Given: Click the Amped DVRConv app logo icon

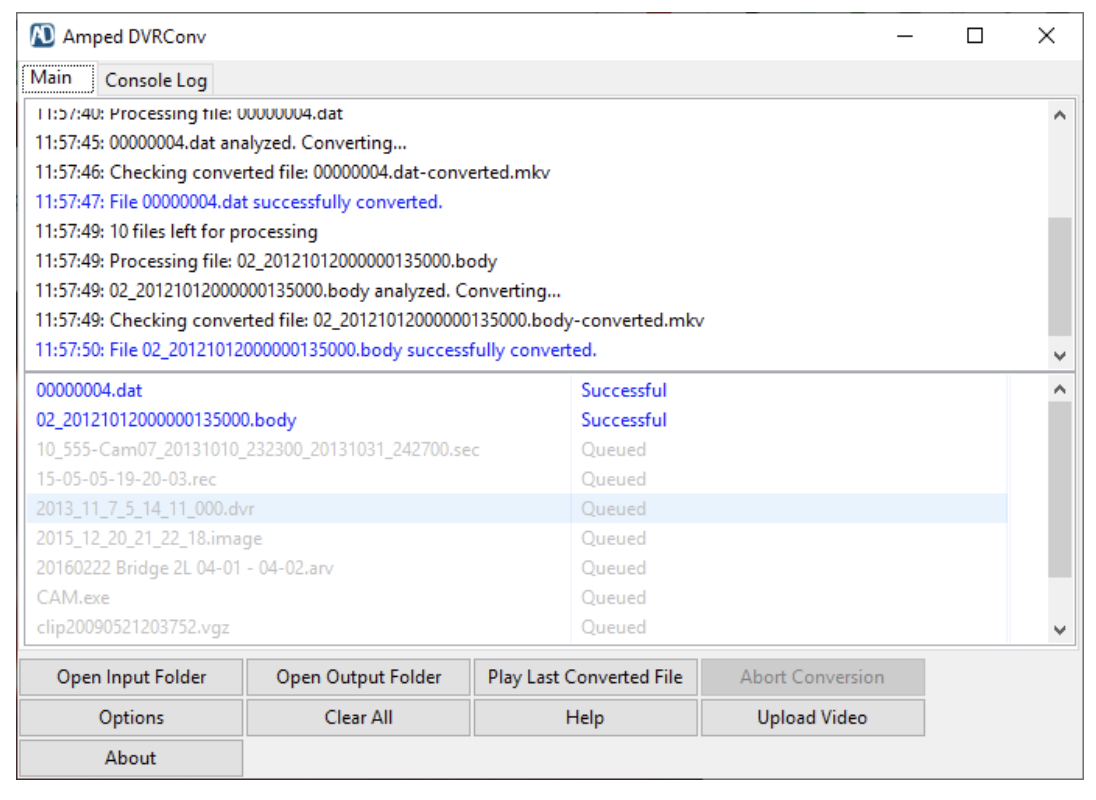Looking at the screenshot, I should click(x=42, y=35).
